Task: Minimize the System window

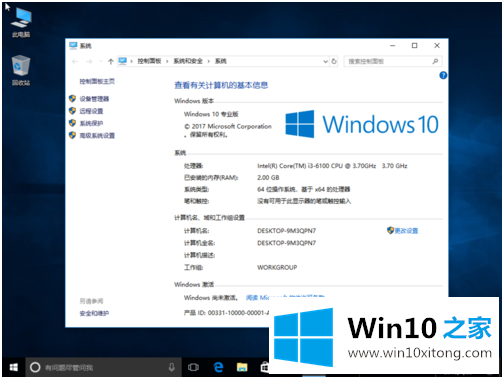Action: click(393, 46)
